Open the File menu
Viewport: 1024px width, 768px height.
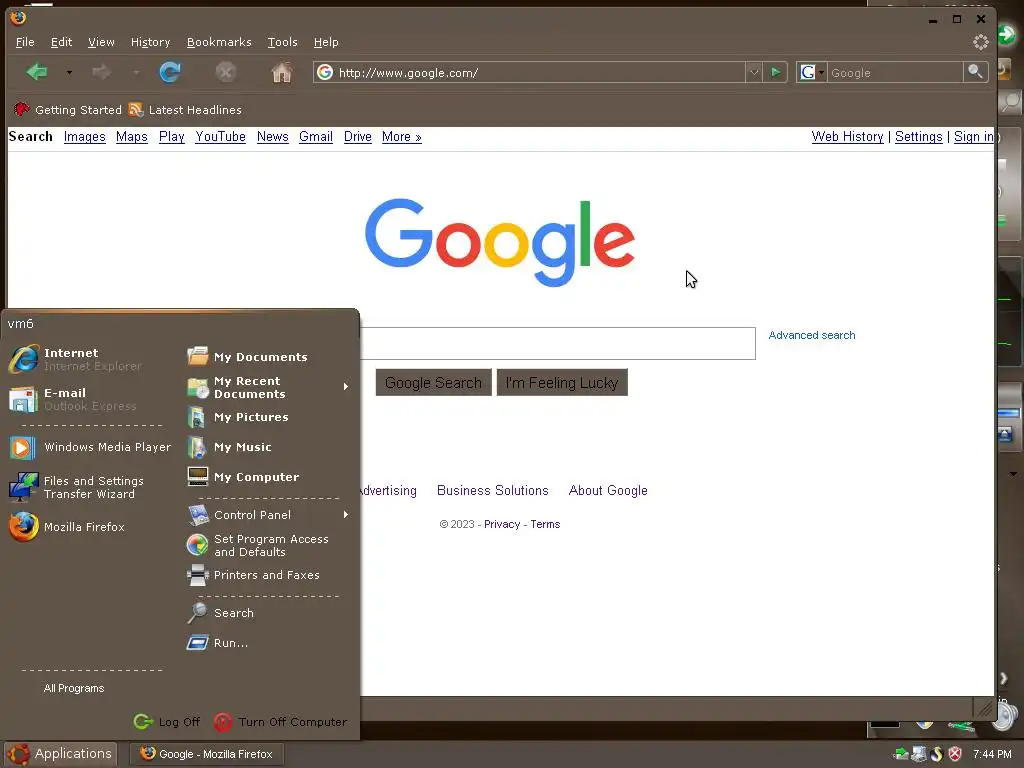pyautogui.click(x=25, y=42)
